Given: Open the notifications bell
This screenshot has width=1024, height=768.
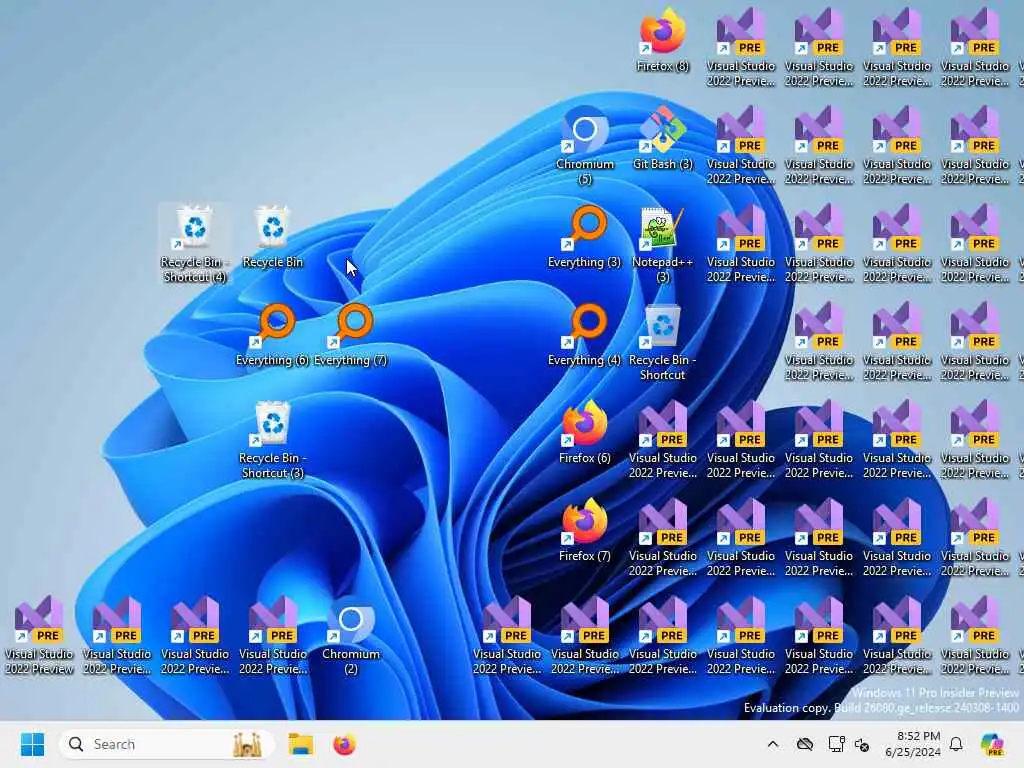Looking at the screenshot, I should click(956, 744).
